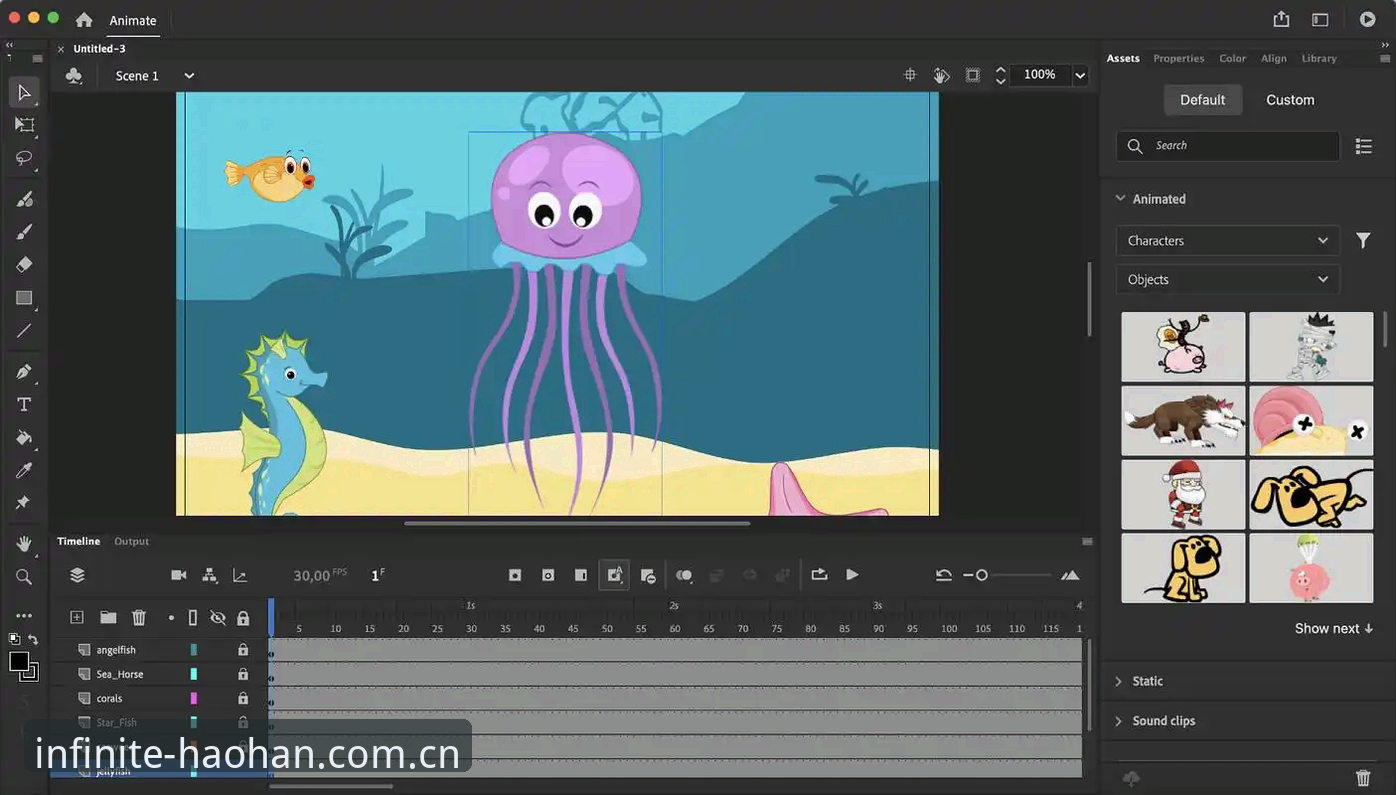The width and height of the screenshot is (1396, 795).
Task: Select the Selection arrow tool
Action: [x=25, y=92]
